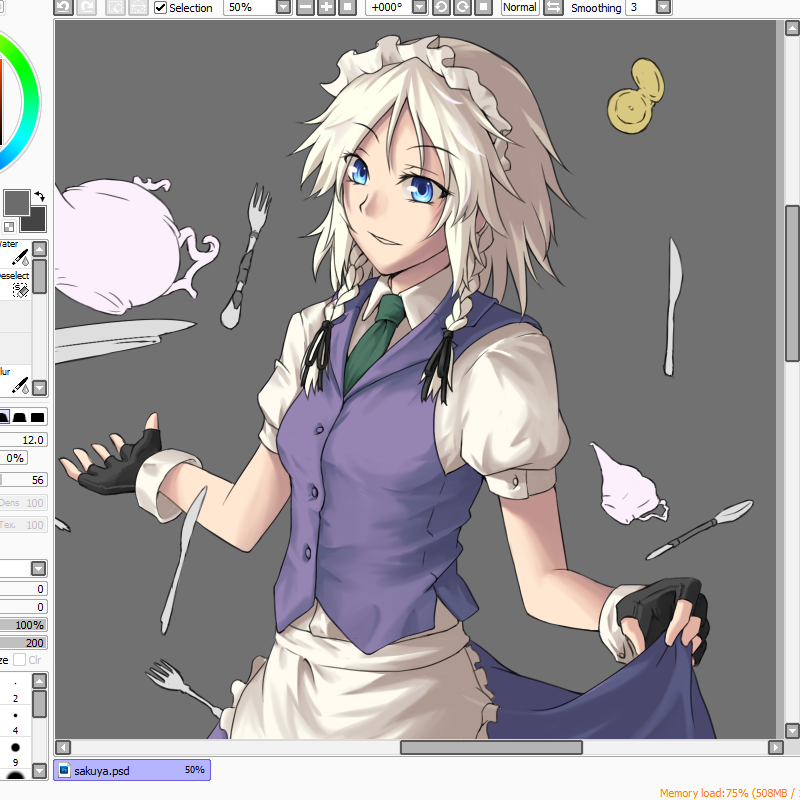Viewport: 800px width, 800px height.
Task: Swap foreground and background colors arrow
Action: point(40,196)
